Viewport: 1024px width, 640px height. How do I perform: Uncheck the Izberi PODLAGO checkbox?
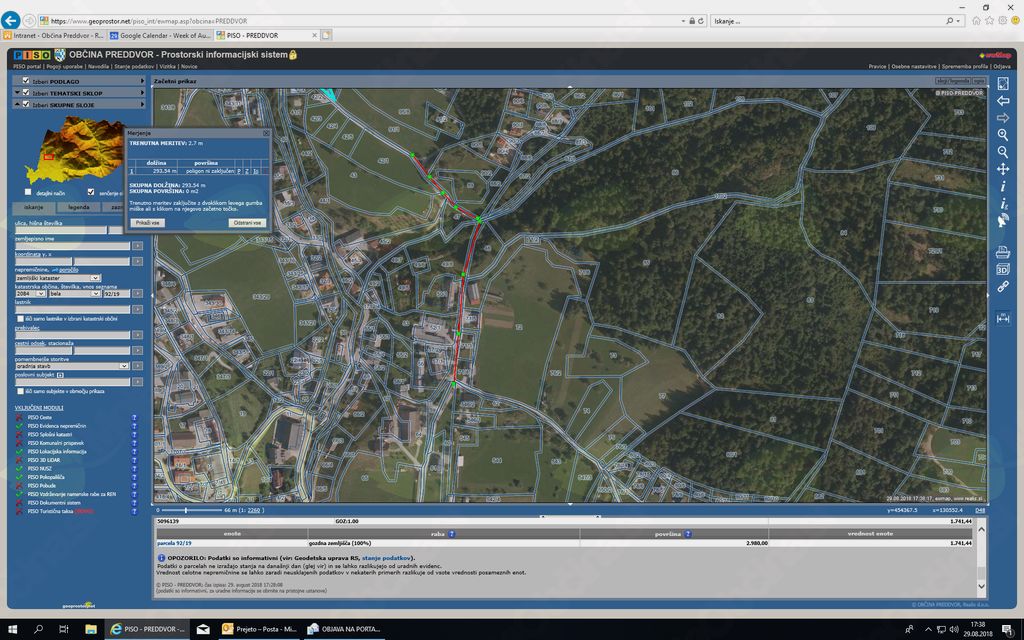click(25, 81)
